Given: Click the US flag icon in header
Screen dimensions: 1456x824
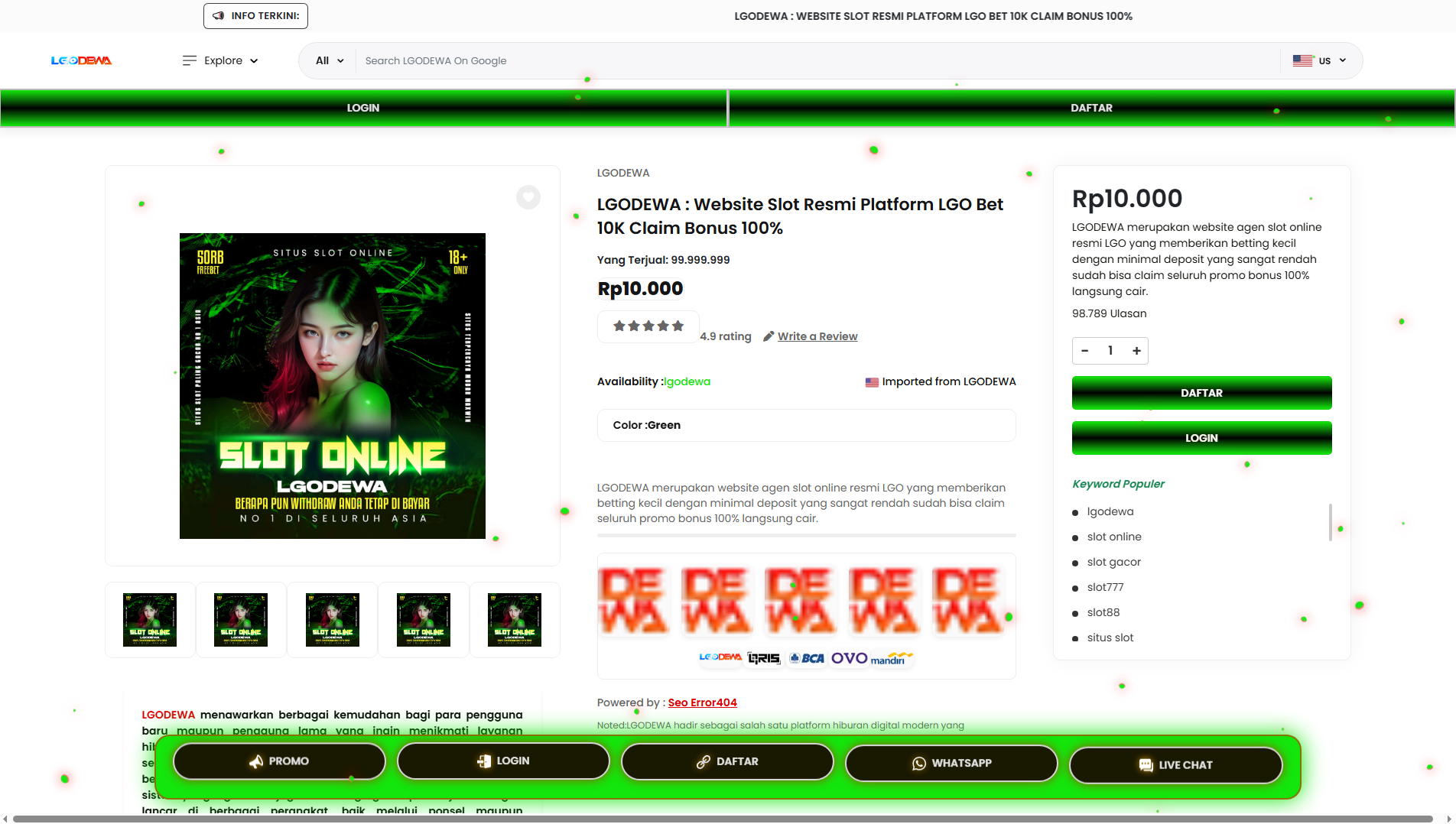Looking at the screenshot, I should [x=1303, y=60].
